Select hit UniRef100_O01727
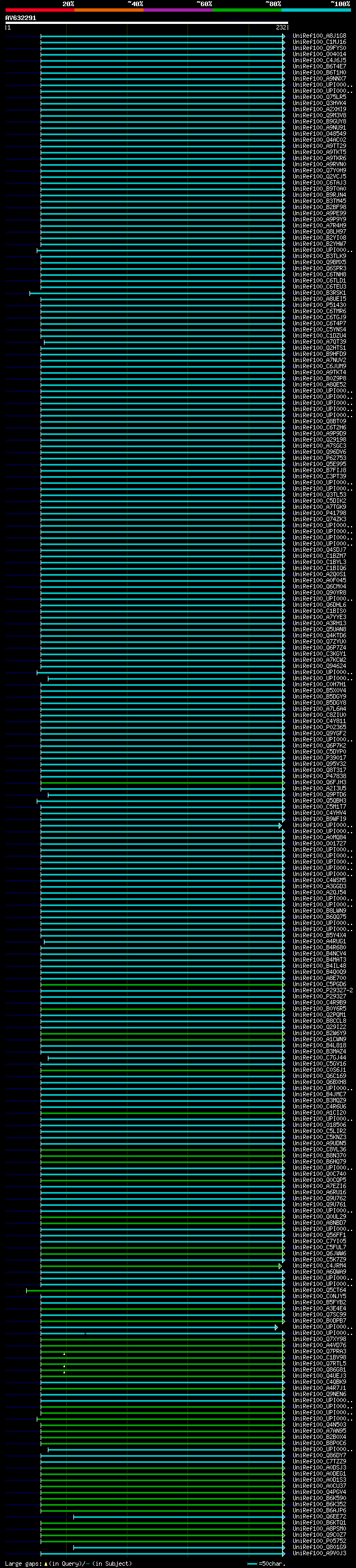This screenshot has height=1568, width=356. [x=319, y=844]
